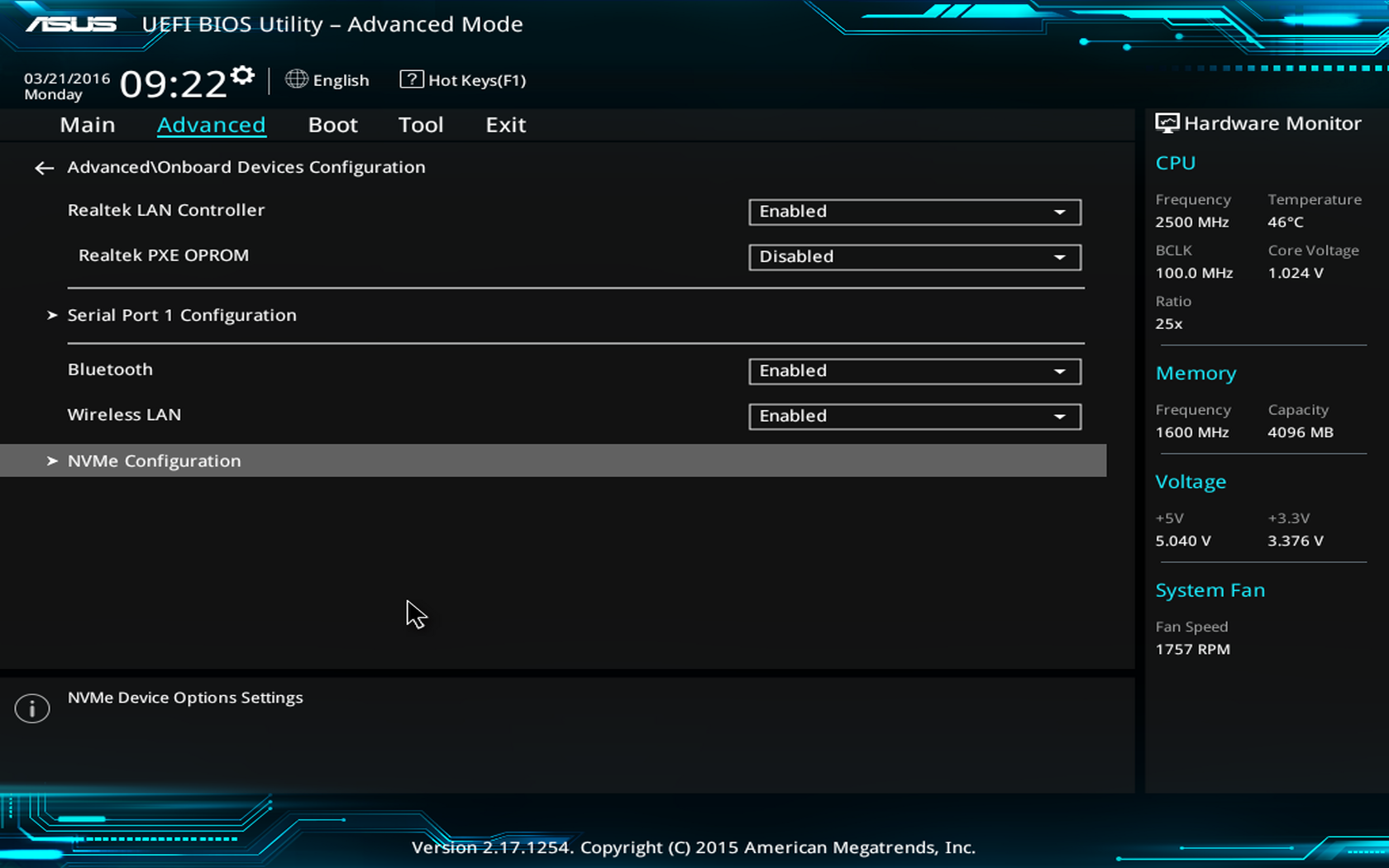Click the date 03/21/2016
Image resolution: width=1389 pixels, height=868 pixels.
[67, 79]
